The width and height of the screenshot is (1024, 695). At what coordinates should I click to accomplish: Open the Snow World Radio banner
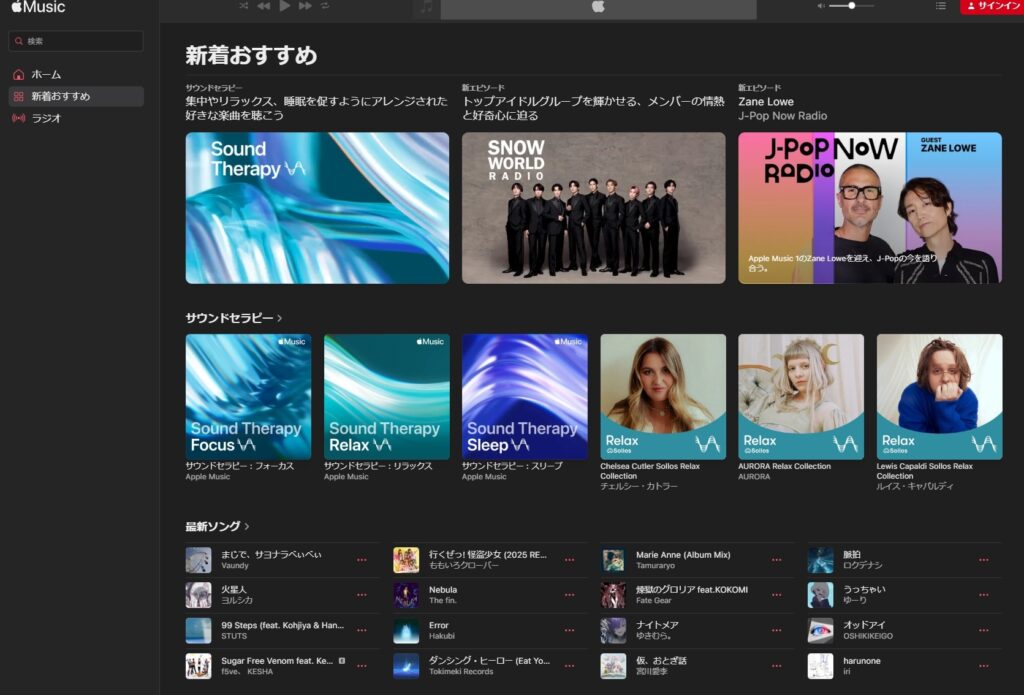(594, 208)
